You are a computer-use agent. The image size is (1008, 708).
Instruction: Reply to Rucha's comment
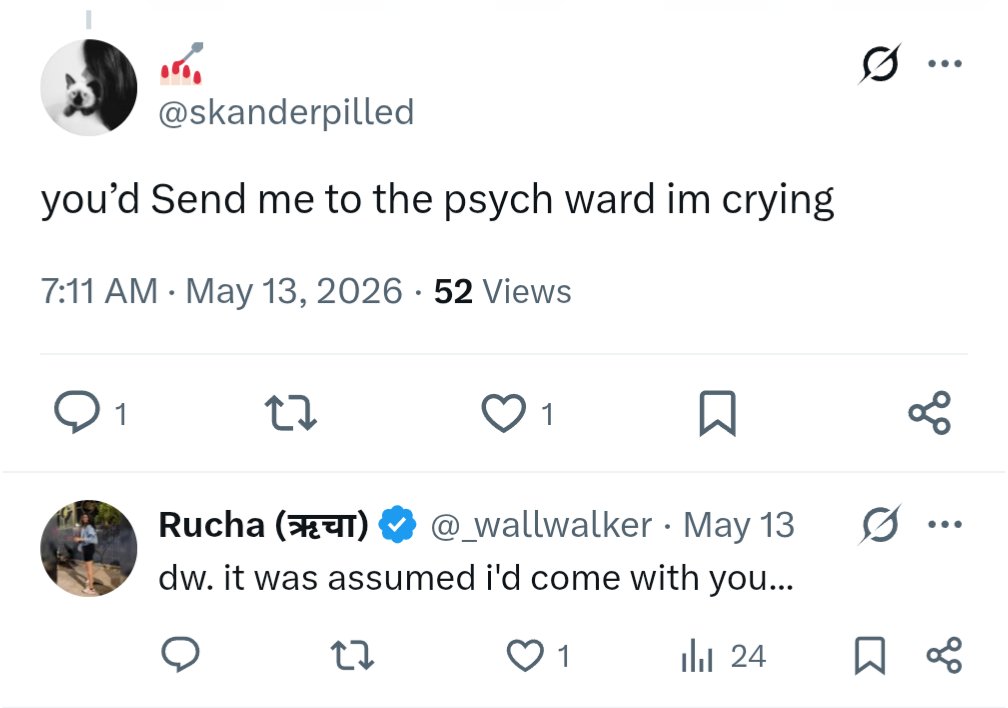coord(180,655)
